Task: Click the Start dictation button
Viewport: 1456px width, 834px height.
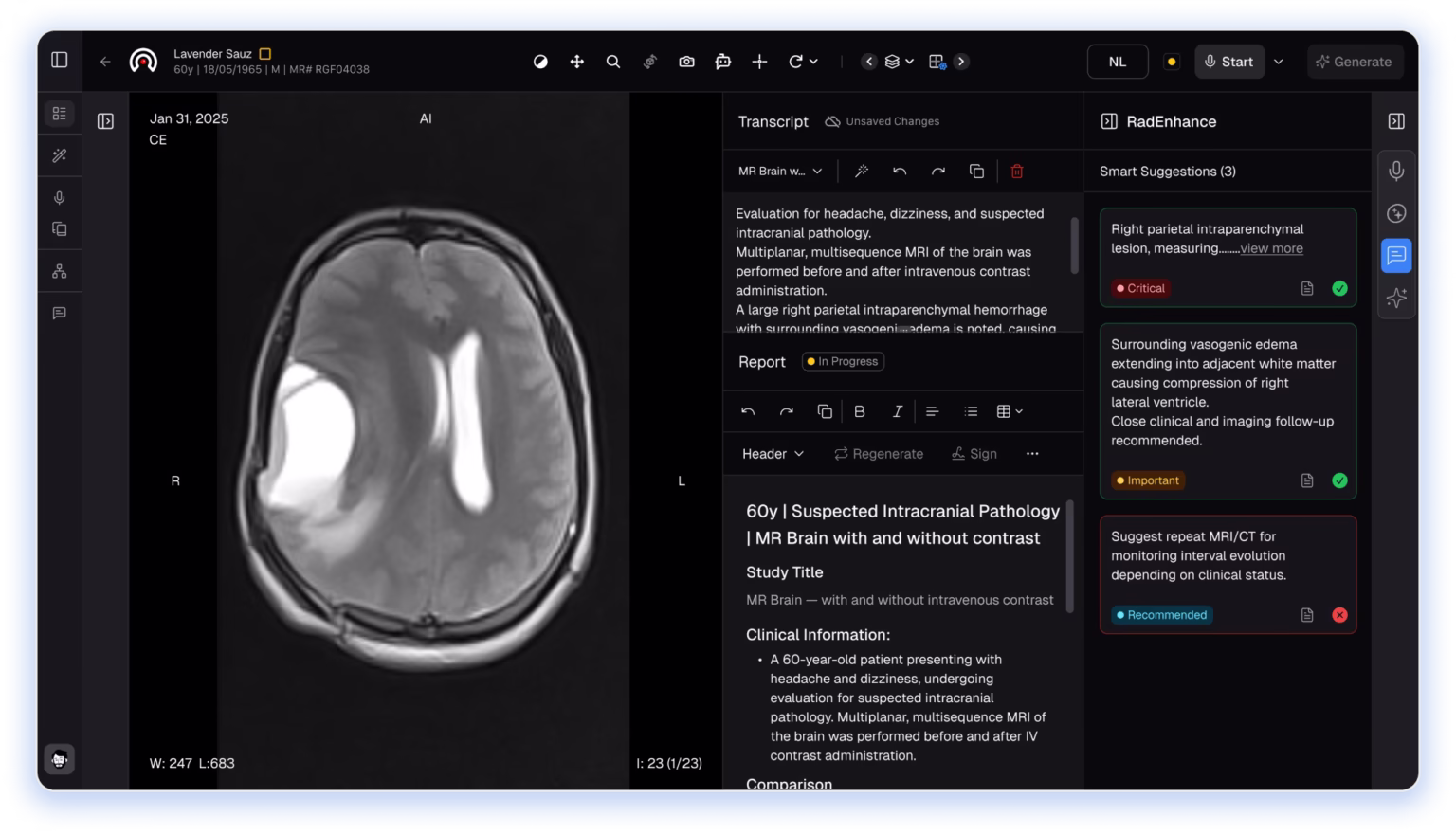Action: (1228, 62)
